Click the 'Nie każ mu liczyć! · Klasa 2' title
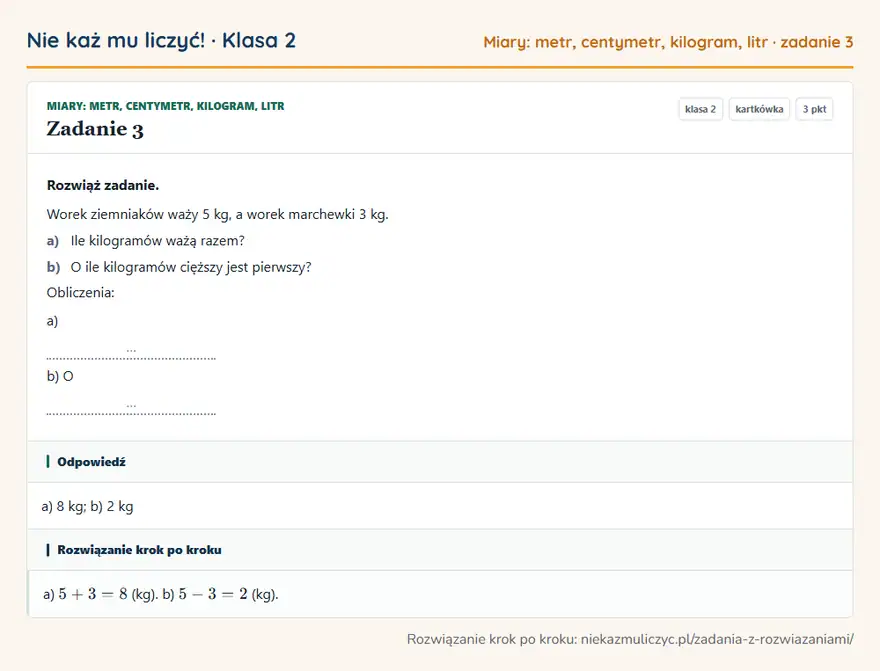Viewport: 880px width, 671px height. [x=161, y=40]
